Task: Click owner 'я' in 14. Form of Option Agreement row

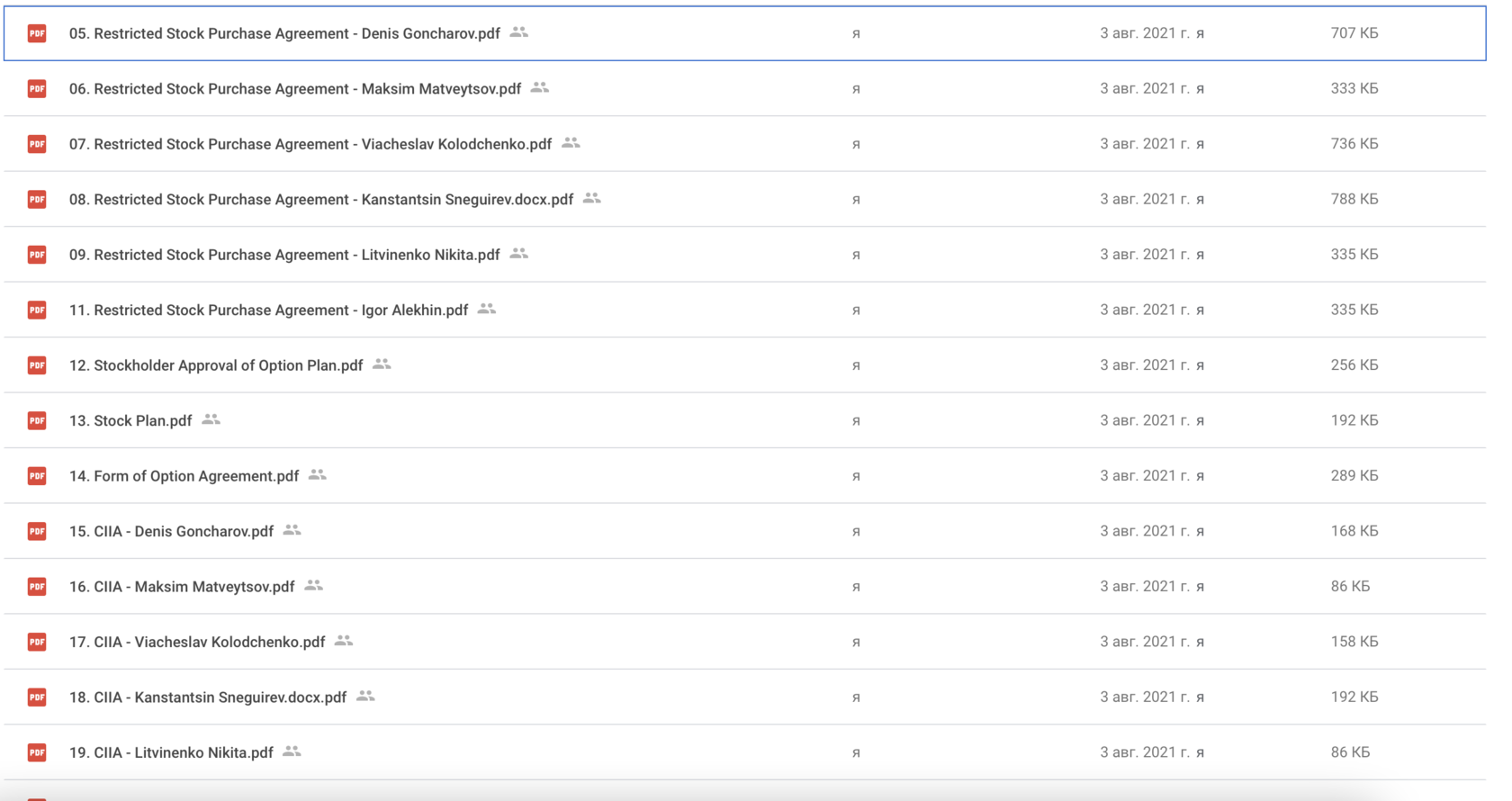Action: (x=856, y=477)
